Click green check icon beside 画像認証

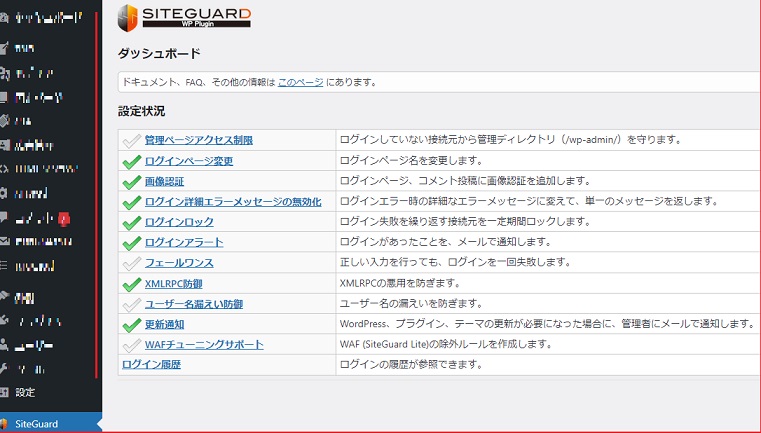click(131, 182)
